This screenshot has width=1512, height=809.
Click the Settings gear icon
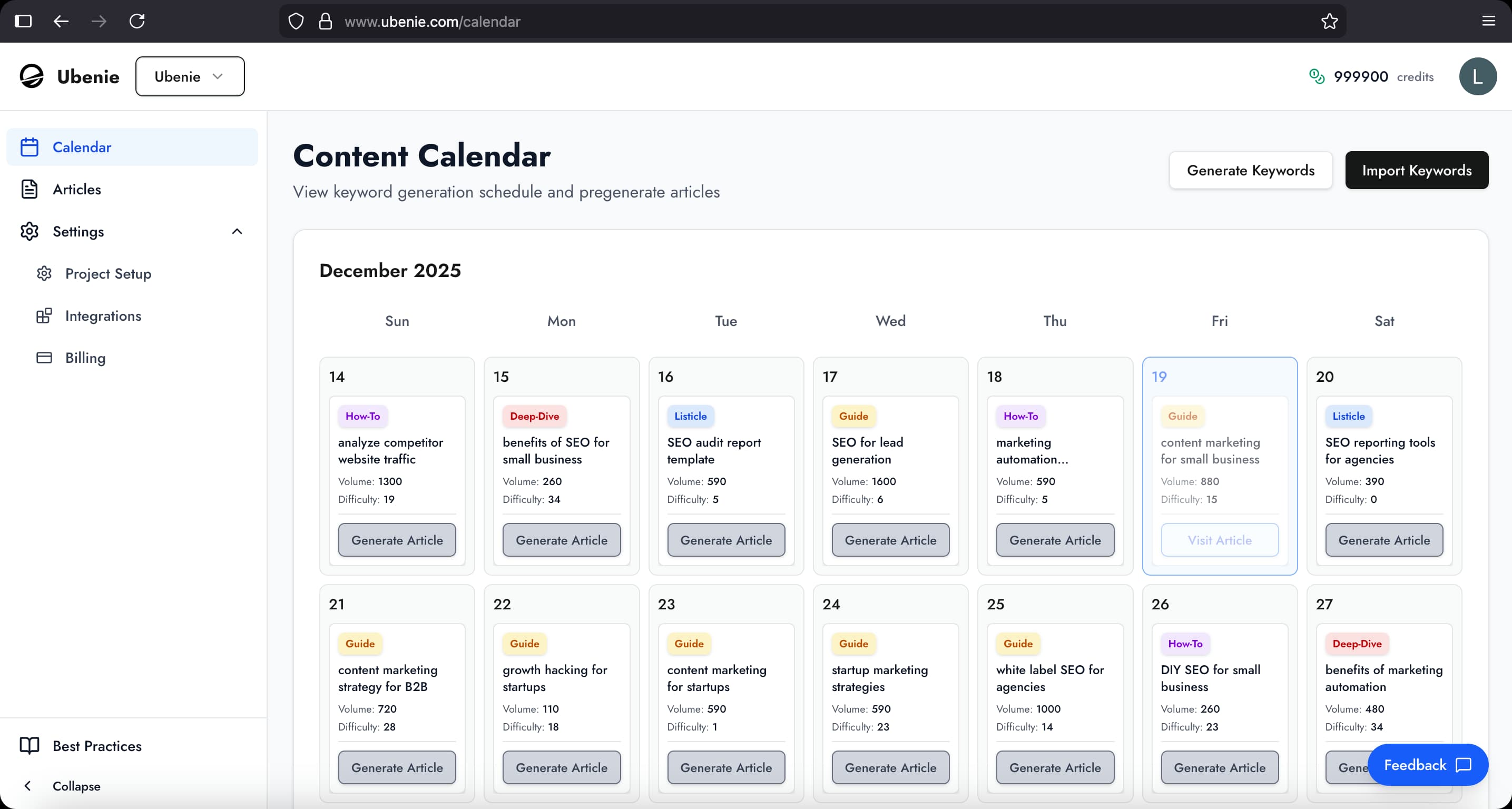[x=30, y=231]
